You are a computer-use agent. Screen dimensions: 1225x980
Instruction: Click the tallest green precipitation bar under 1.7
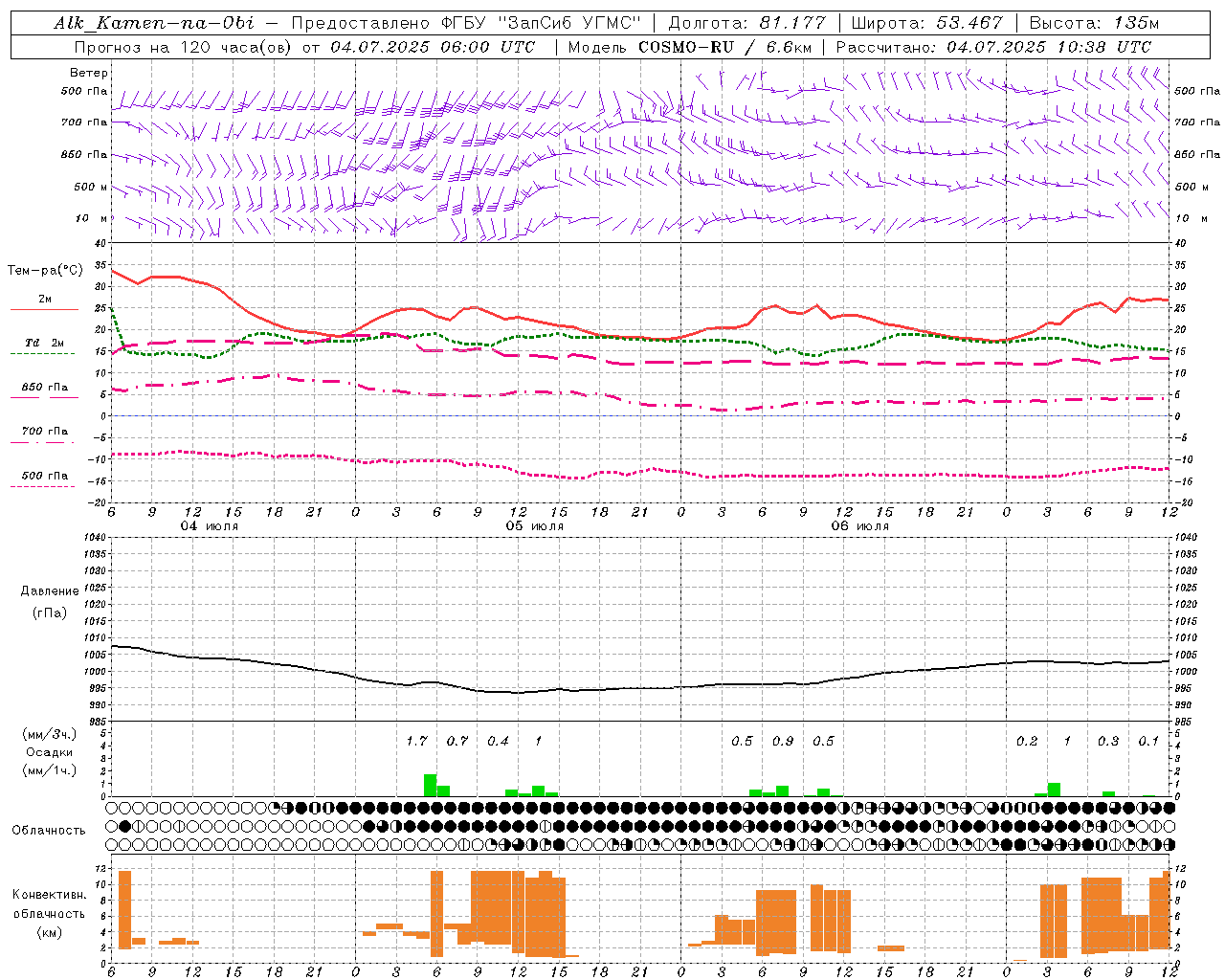[430, 785]
